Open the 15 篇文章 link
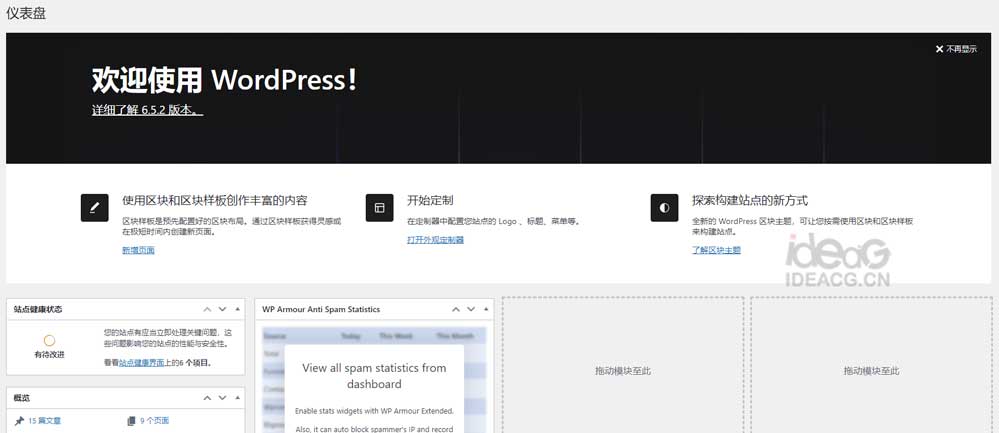Screen dimensions: 999x433 [x=45, y=421]
